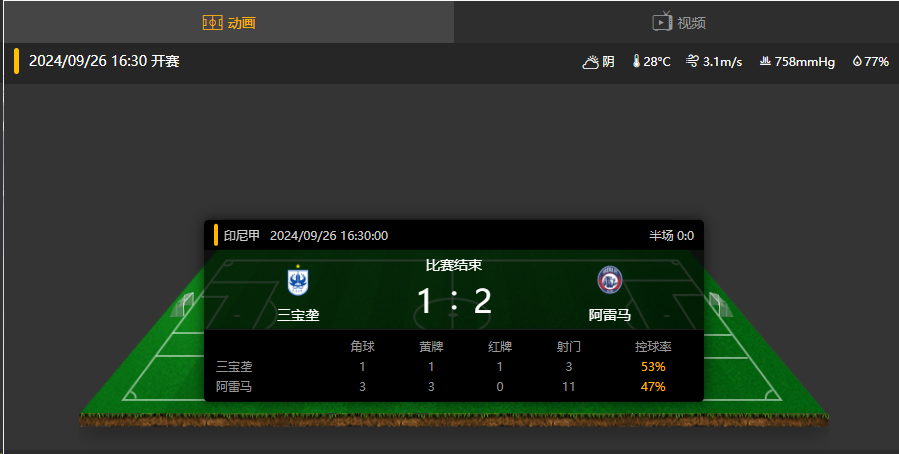
Task: Click the 印尼甲 league label
Action: click(241, 236)
